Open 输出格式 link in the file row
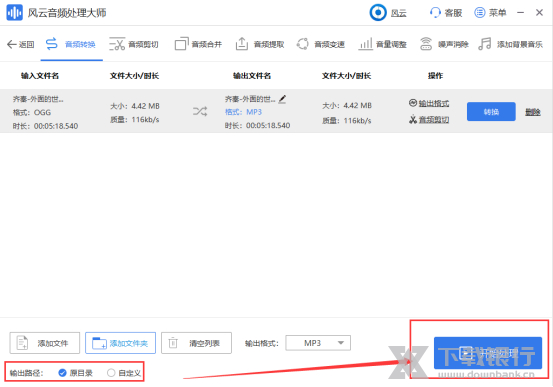553x387 pixels. (433, 103)
